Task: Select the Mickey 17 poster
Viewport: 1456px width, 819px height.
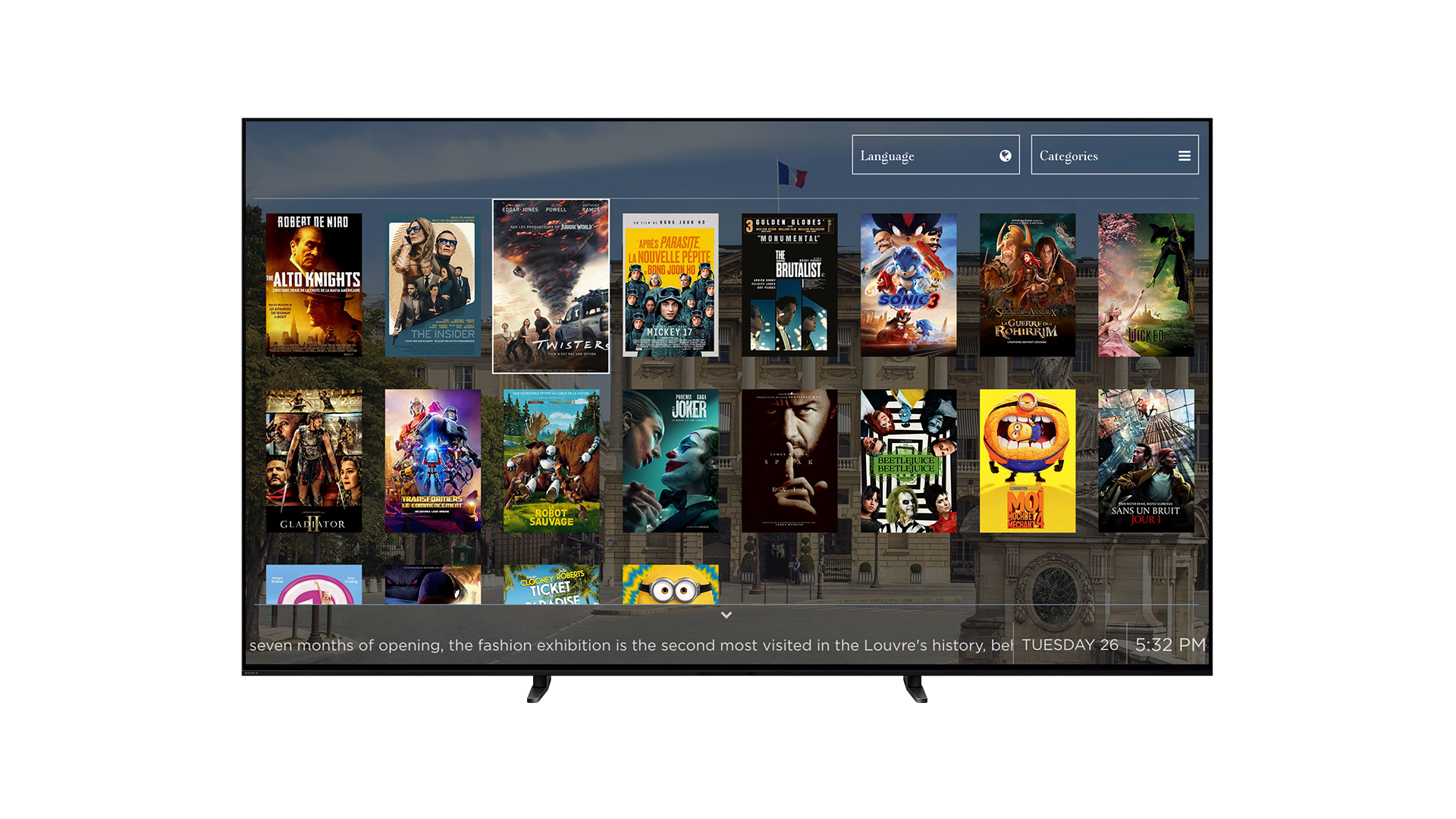Action: point(670,285)
